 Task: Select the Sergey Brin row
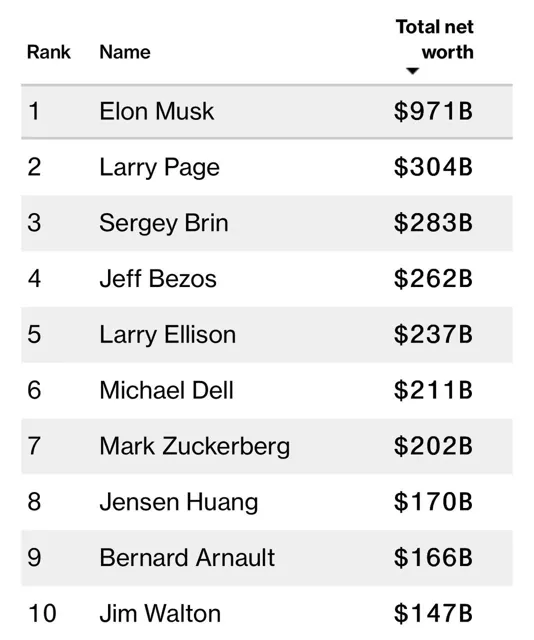click(x=267, y=223)
